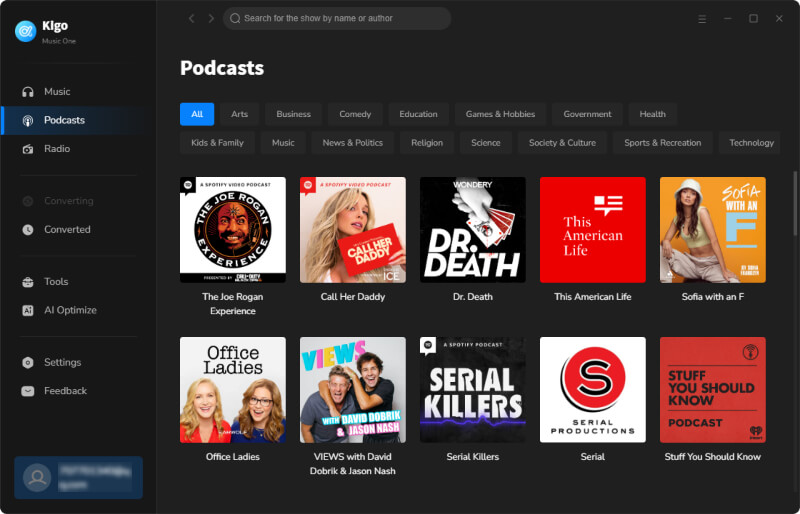The image size is (800, 514).
Task: Filter by Government category
Action: tap(587, 114)
